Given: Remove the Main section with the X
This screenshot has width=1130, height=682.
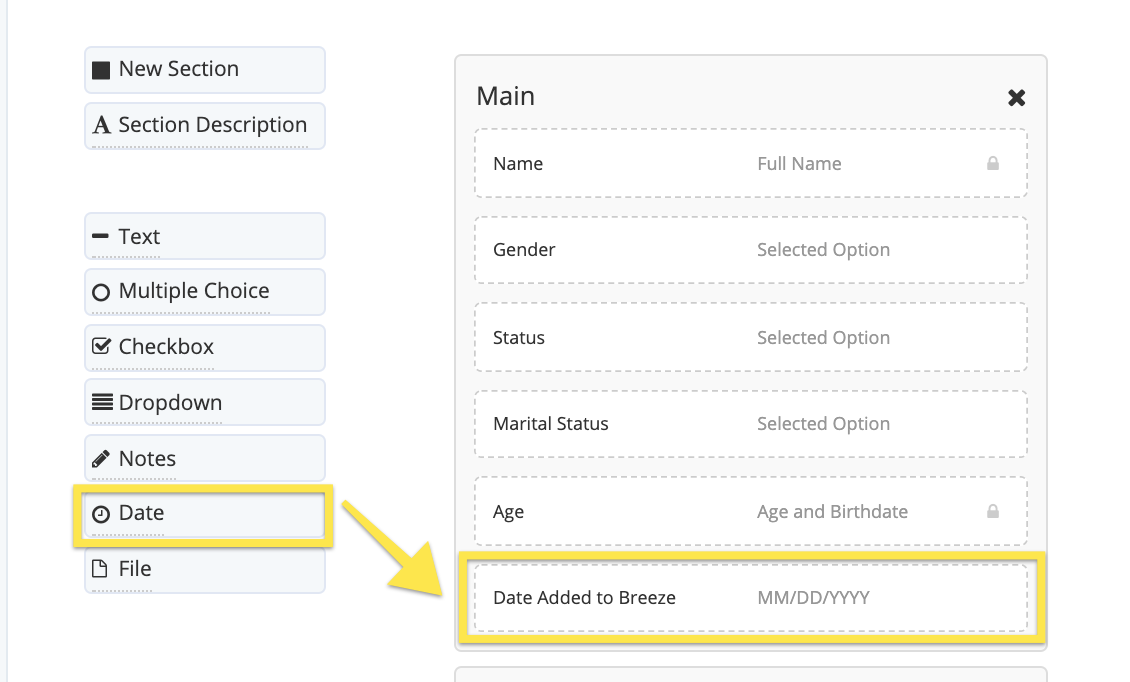Looking at the screenshot, I should pyautogui.click(x=1016, y=97).
